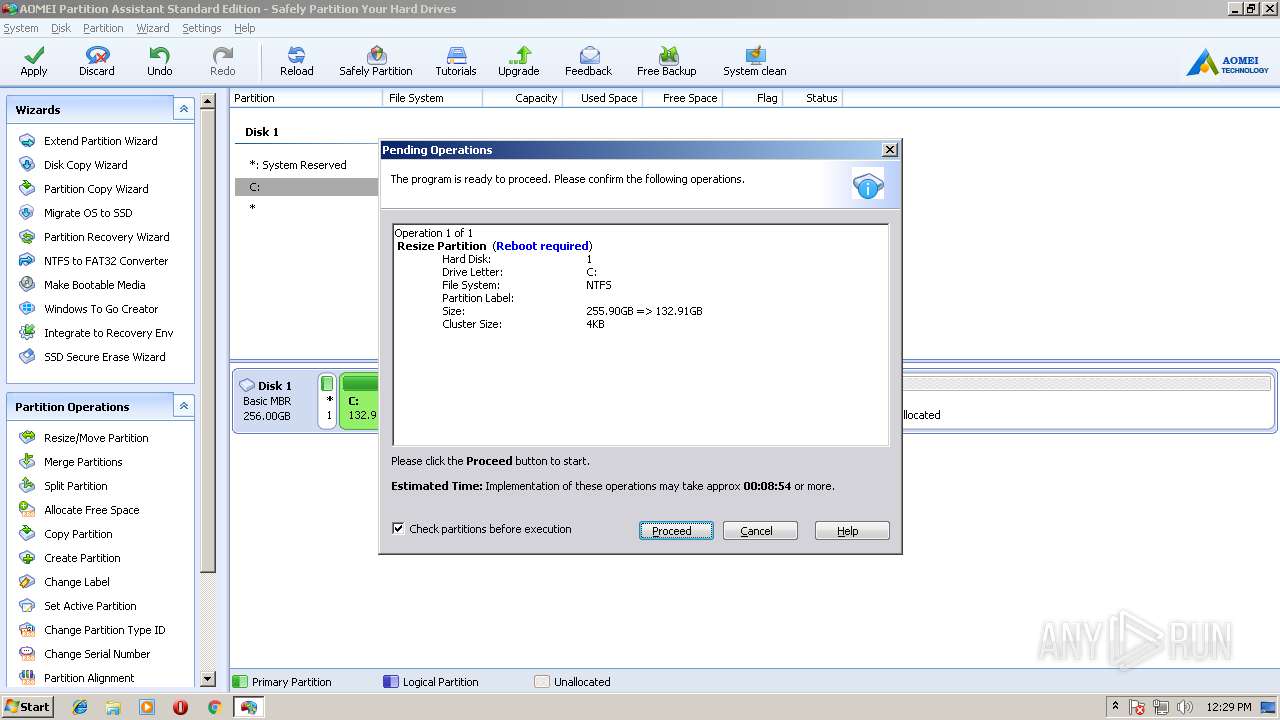Click the Capacity column header
The image size is (1280, 720).
[x=521, y=98]
